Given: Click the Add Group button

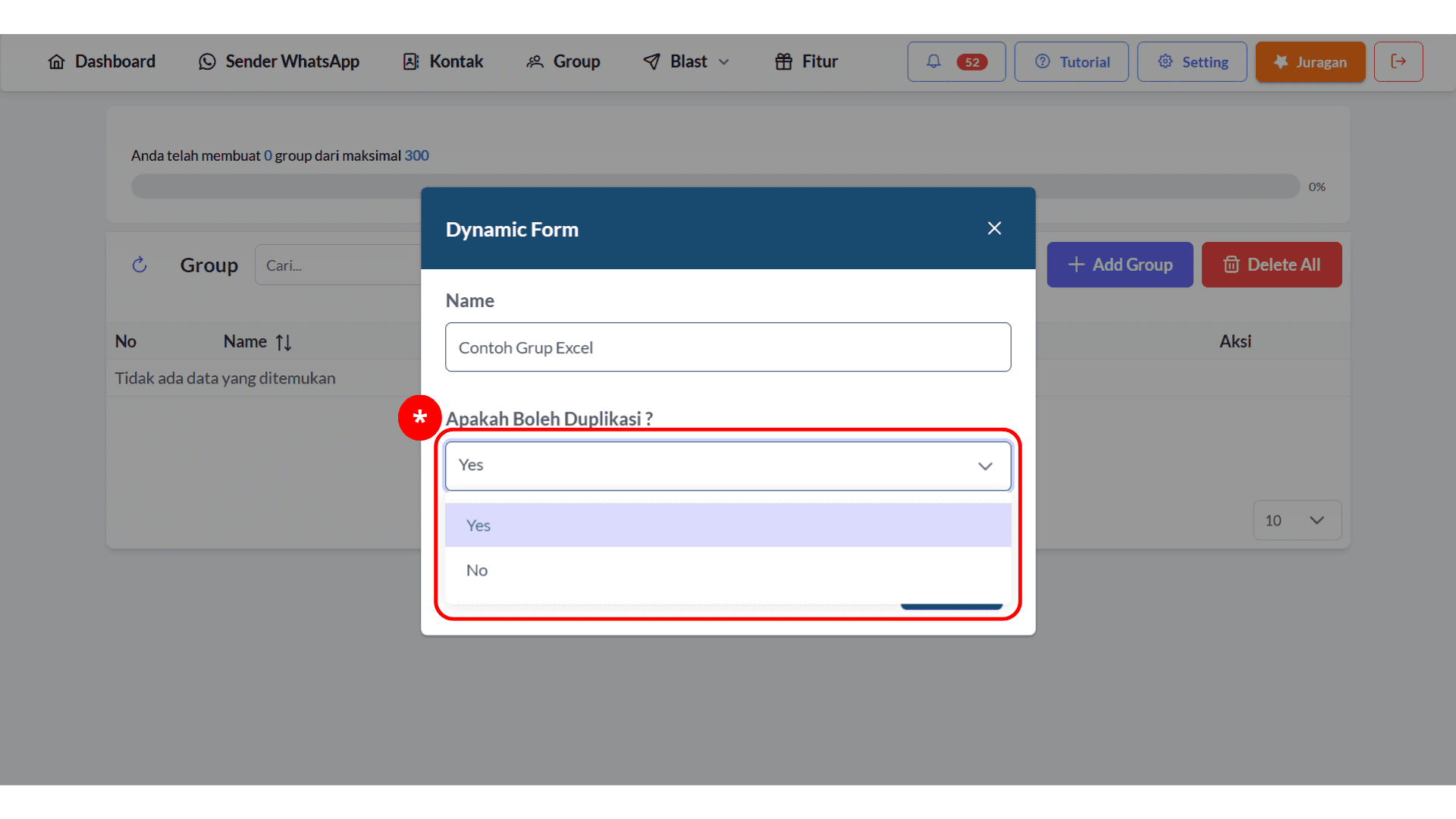Looking at the screenshot, I should click(1120, 265).
